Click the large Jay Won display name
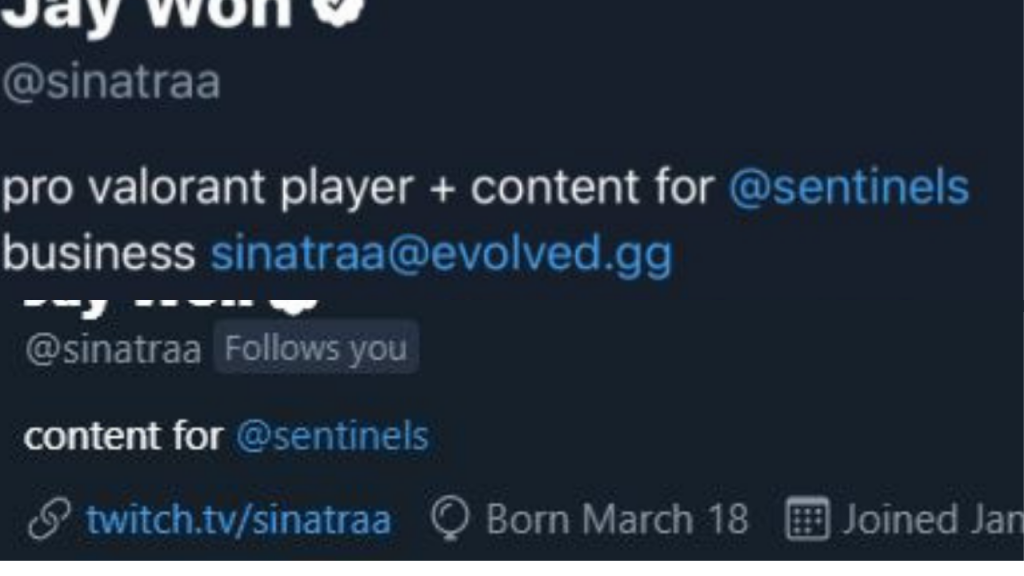 tap(147, 13)
